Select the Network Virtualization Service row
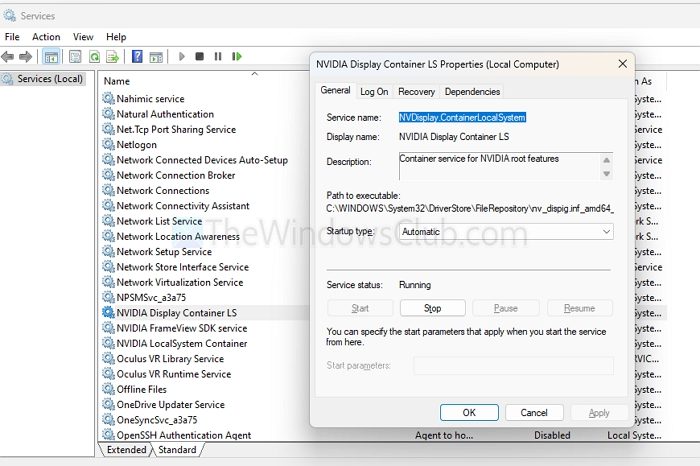 point(179,282)
